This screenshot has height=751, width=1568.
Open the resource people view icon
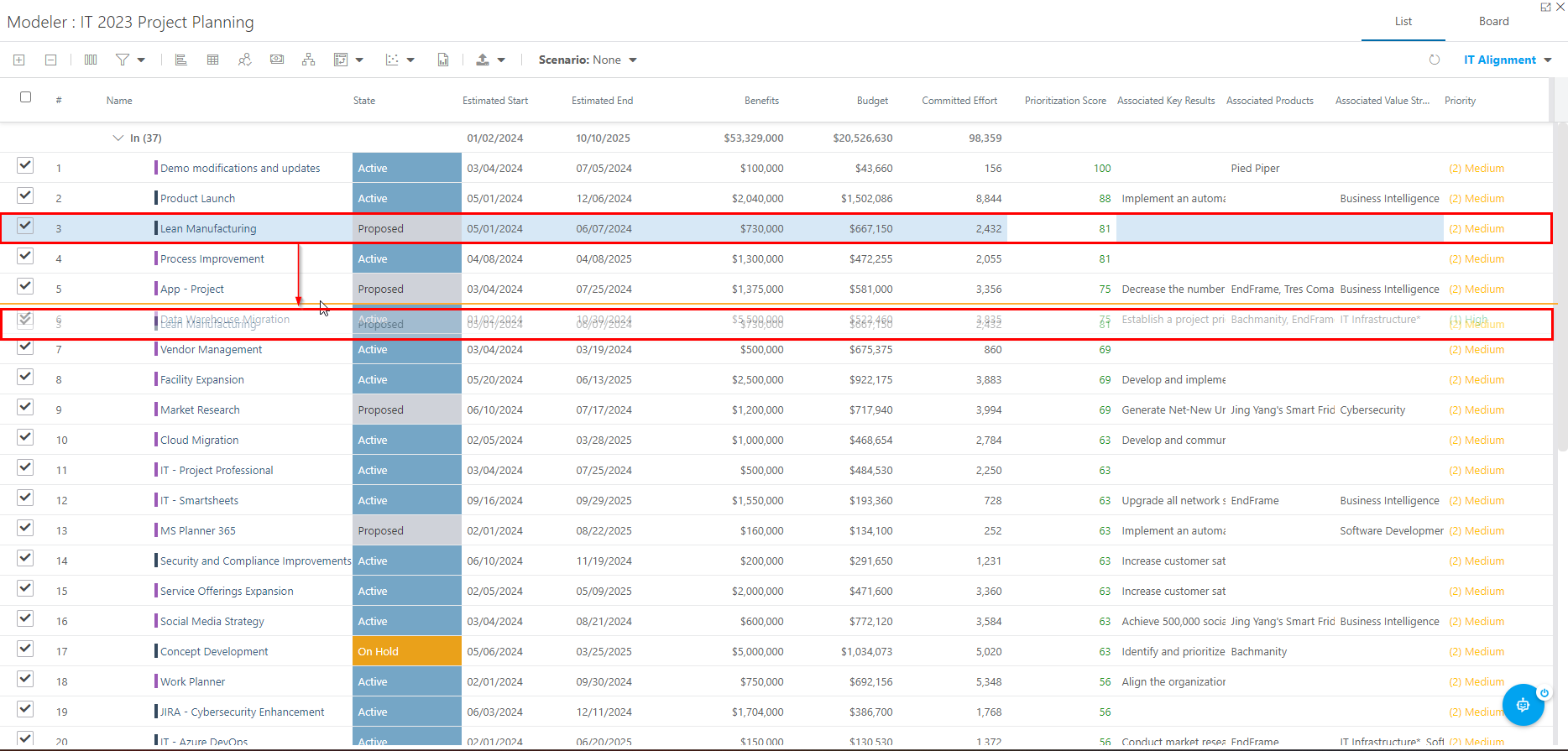click(x=244, y=60)
